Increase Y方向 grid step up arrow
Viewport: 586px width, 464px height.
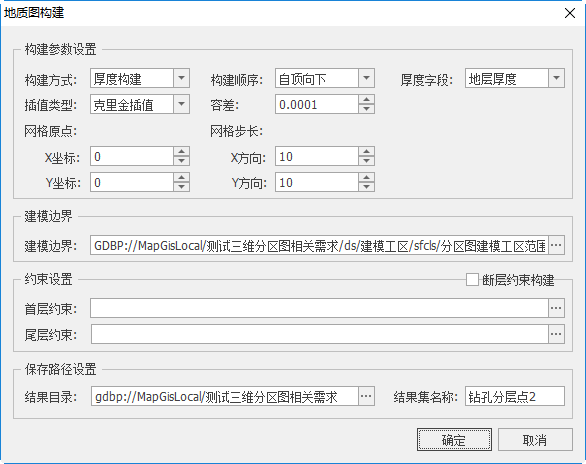pyautogui.click(x=367, y=177)
